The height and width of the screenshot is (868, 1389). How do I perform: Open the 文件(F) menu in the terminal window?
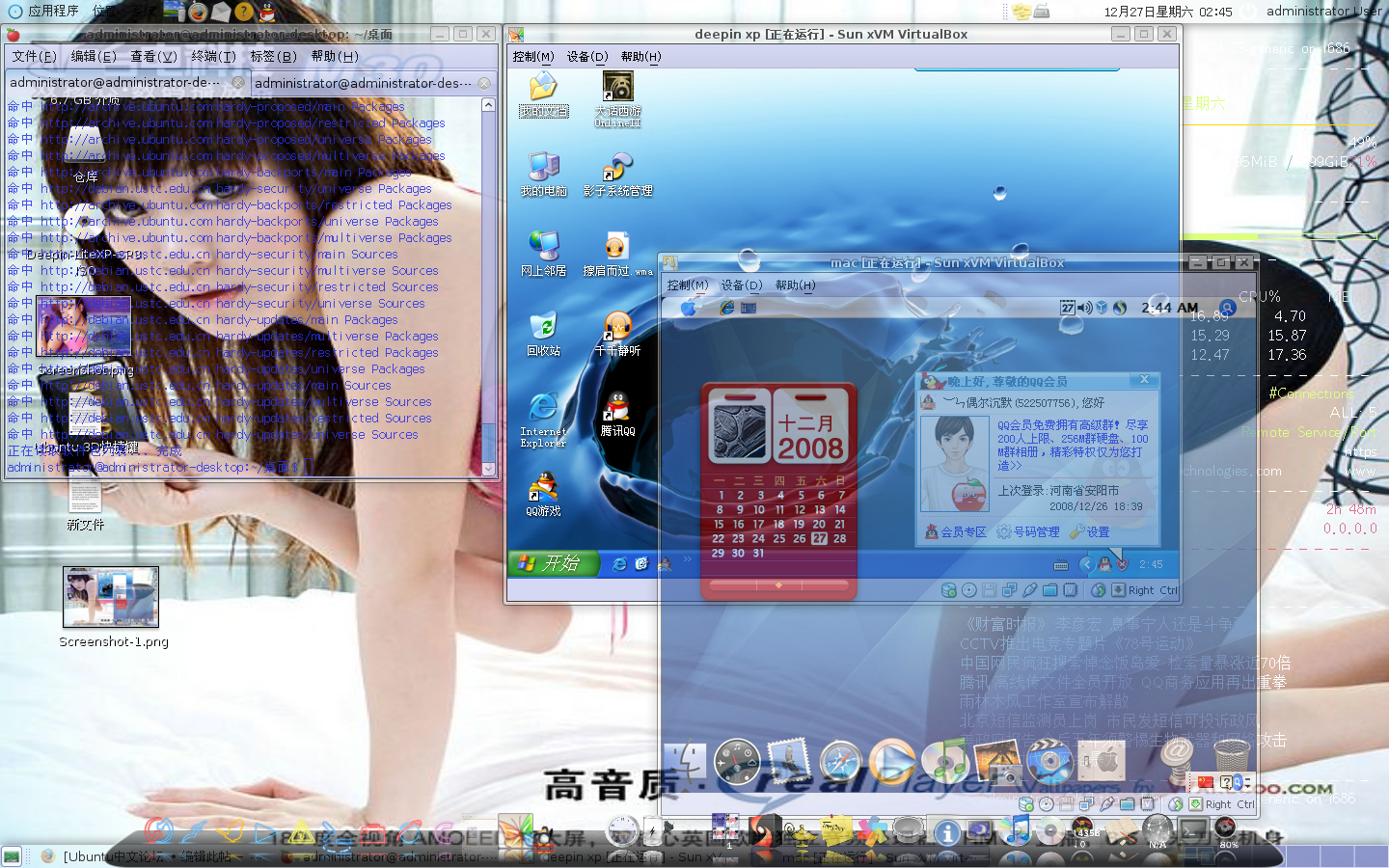click(x=34, y=57)
